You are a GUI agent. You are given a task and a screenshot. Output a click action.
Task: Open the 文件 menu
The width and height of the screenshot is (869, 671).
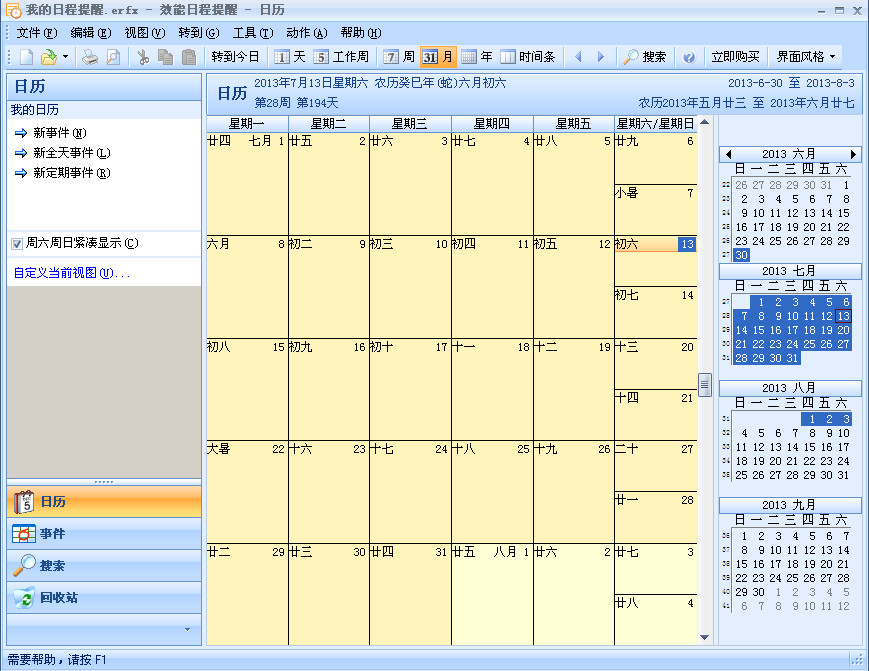point(37,33)
